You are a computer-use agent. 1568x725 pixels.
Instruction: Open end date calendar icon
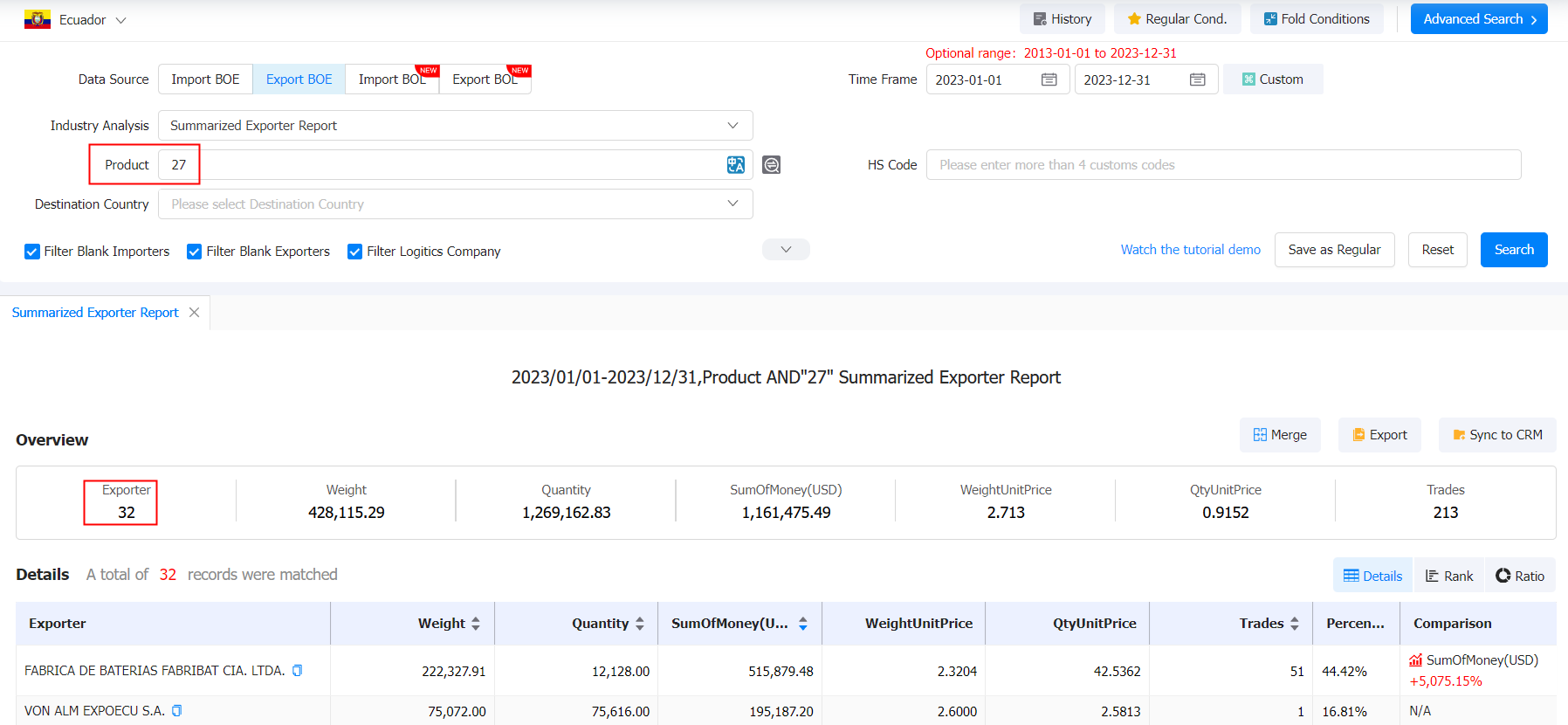1198,79
